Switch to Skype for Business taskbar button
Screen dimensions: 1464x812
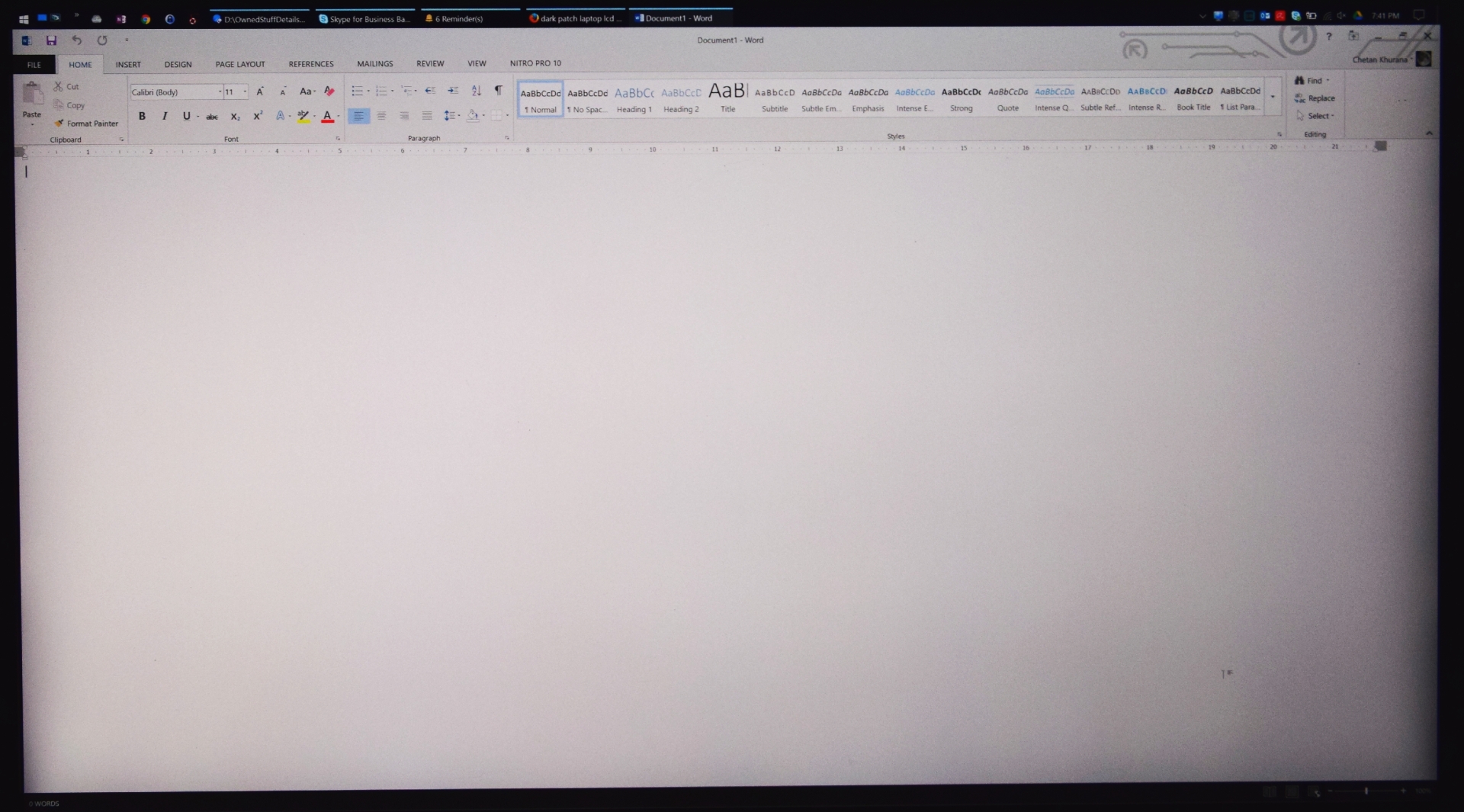point(365,18)
